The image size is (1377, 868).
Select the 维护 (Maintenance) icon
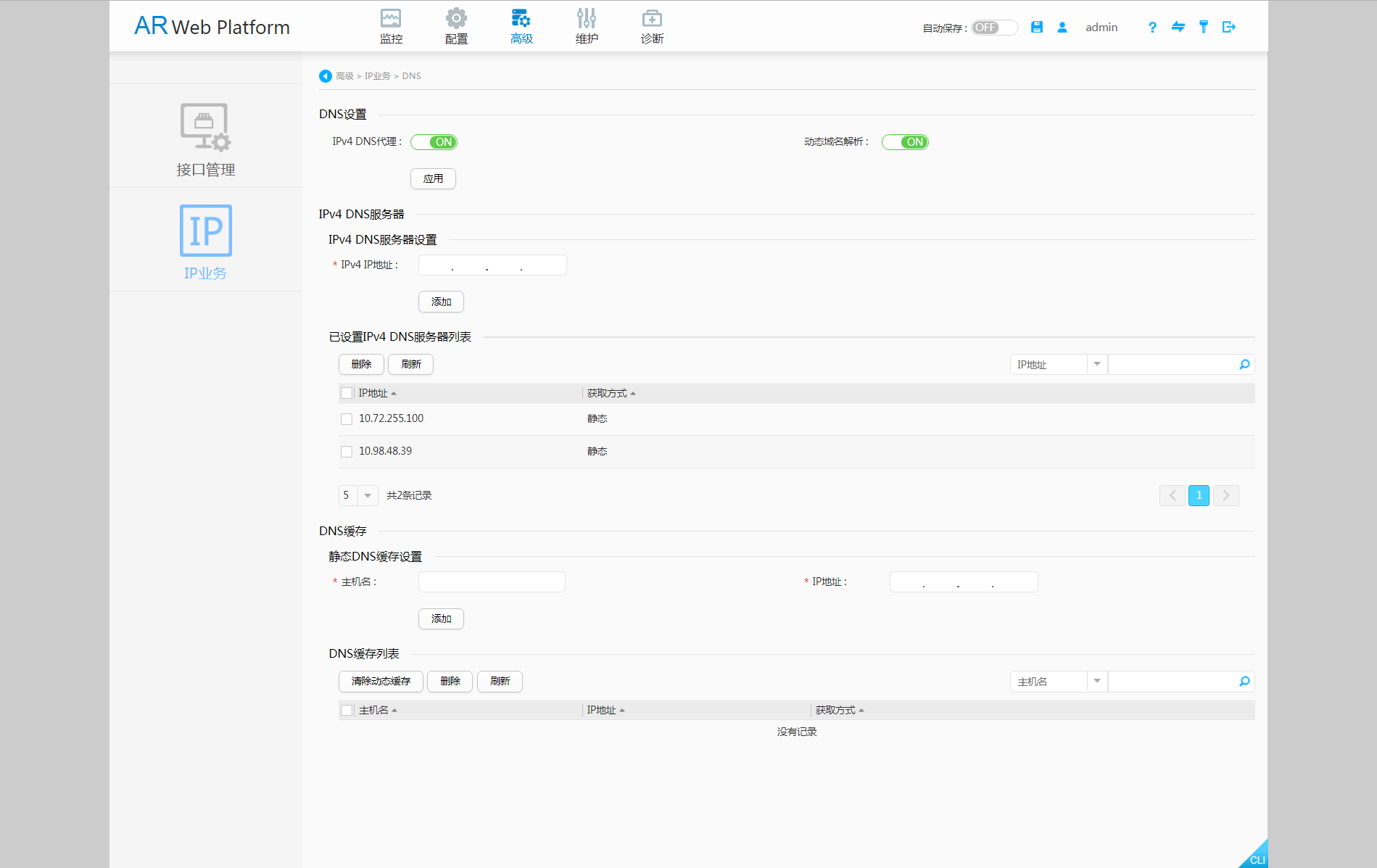586,25
